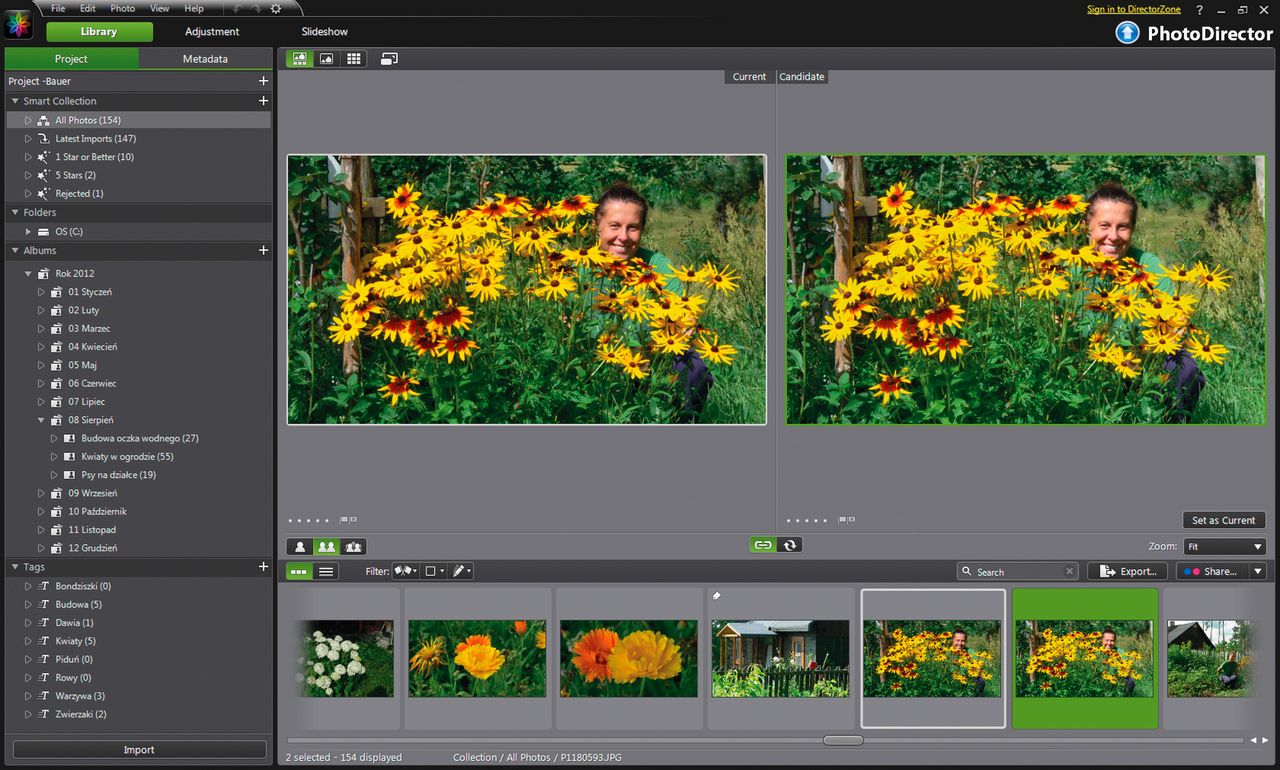
Task: Open the File menu
Action: (x=58, y=8)
